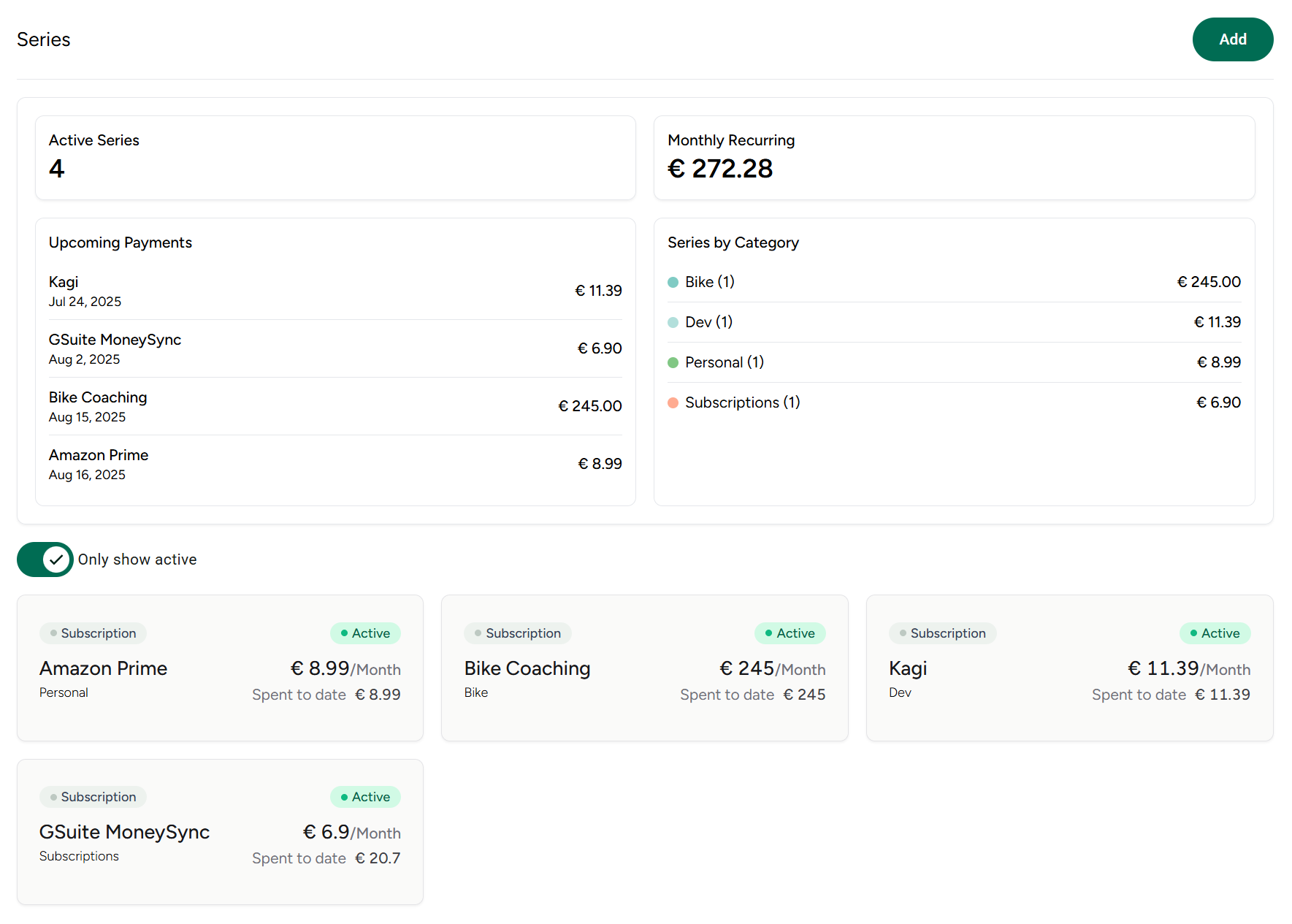Screen dimensions: 1292x924
Task: Click the Active dot on Bike Coaching badge
Action: pyautogui.click(x=767, y=633)
